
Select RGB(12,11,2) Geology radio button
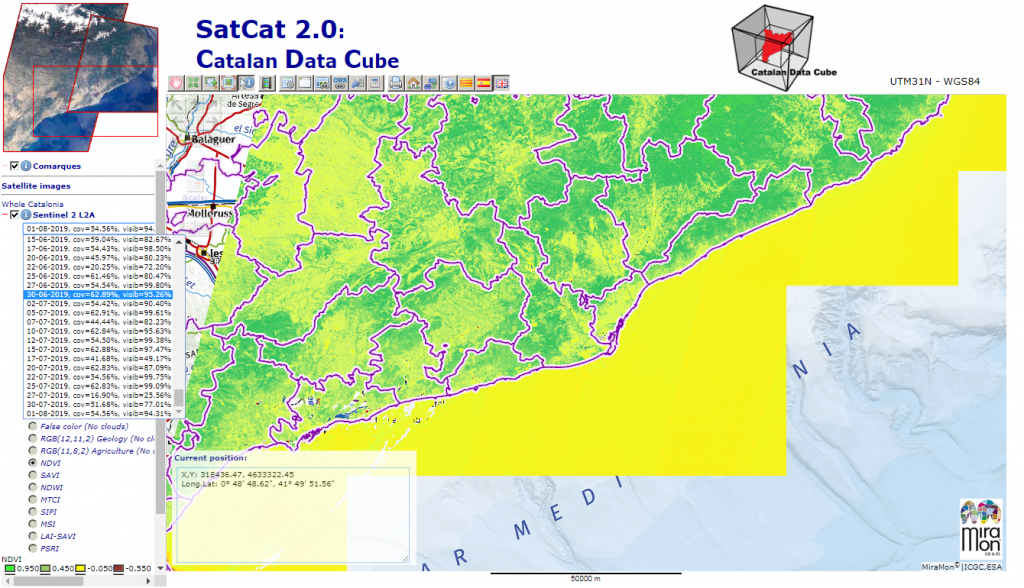[33, 438]
